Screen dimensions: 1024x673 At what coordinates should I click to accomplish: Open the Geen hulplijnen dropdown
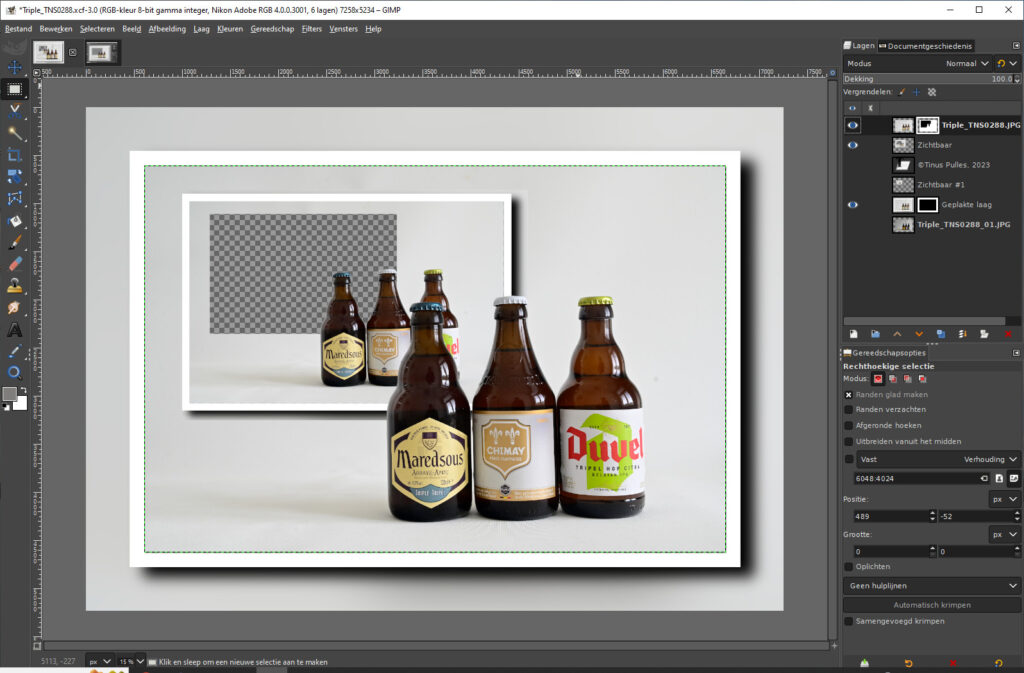click(931, 586)
